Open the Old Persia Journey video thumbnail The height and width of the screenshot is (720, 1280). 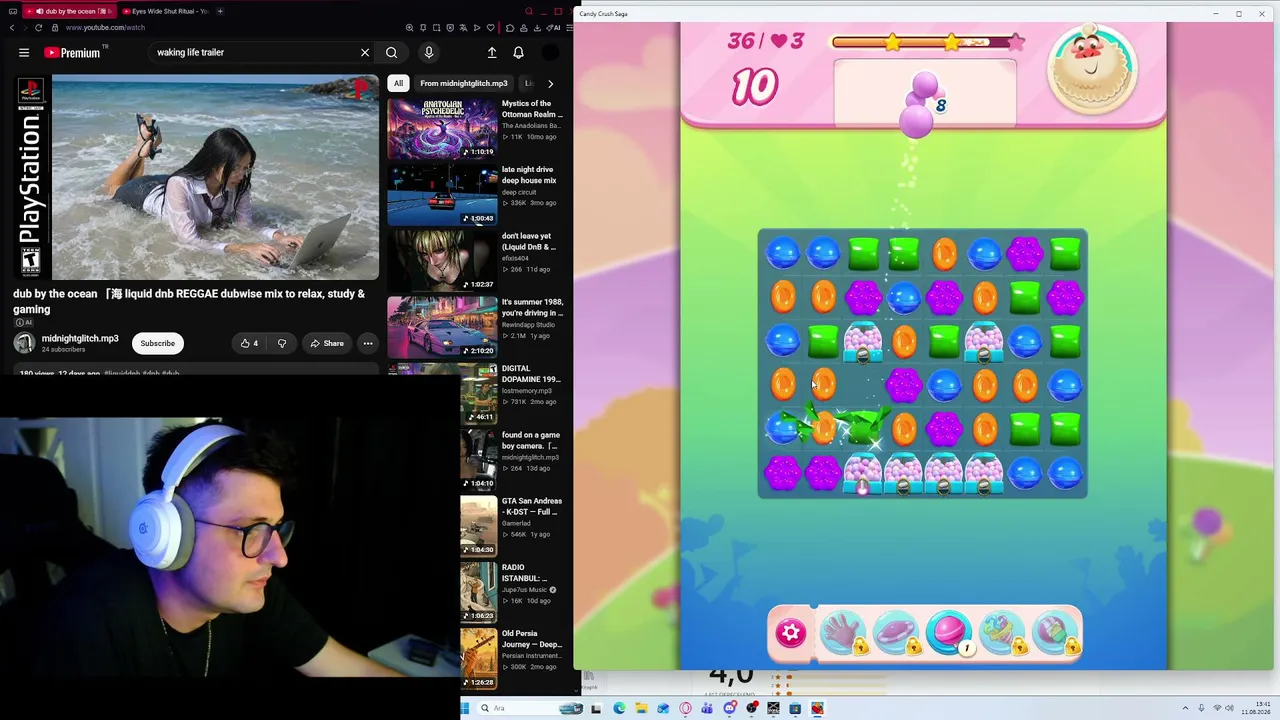coord(479,659)
